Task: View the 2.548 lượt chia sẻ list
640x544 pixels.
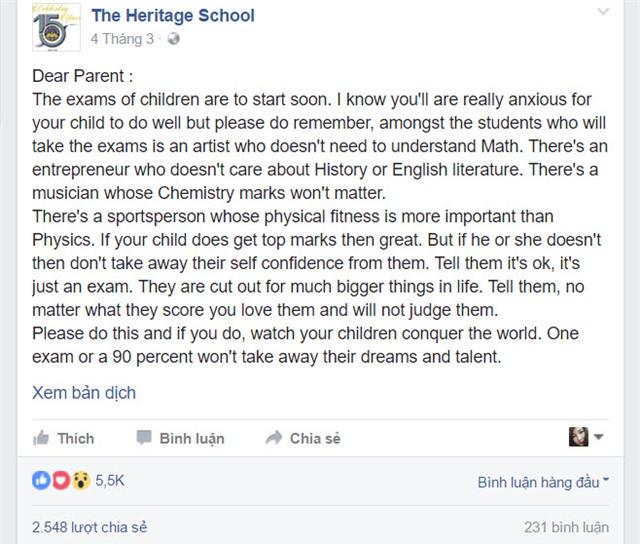Action: [89, 527]
